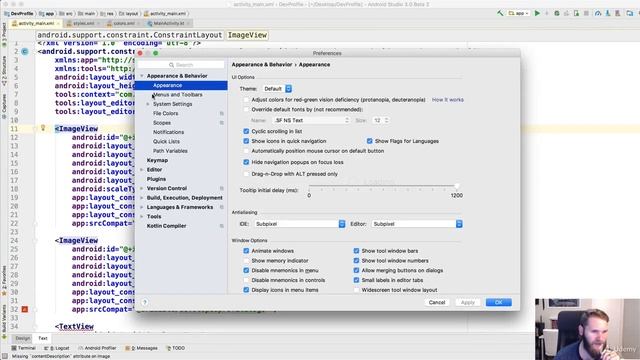The image size is (640, 360).
Task: Open the Favorites side panel
Action: (4, 281)
